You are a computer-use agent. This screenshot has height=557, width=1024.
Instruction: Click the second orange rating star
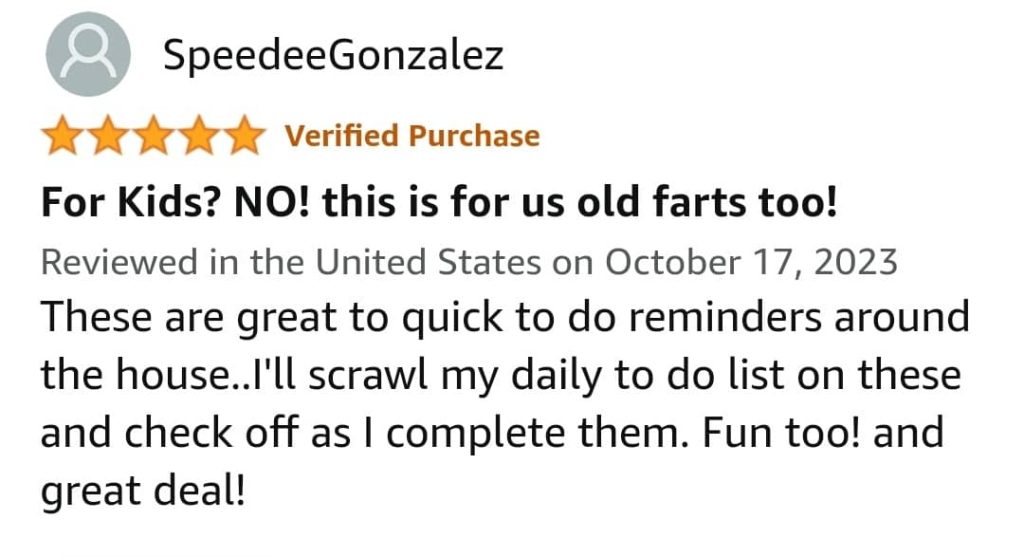[108, 135]
